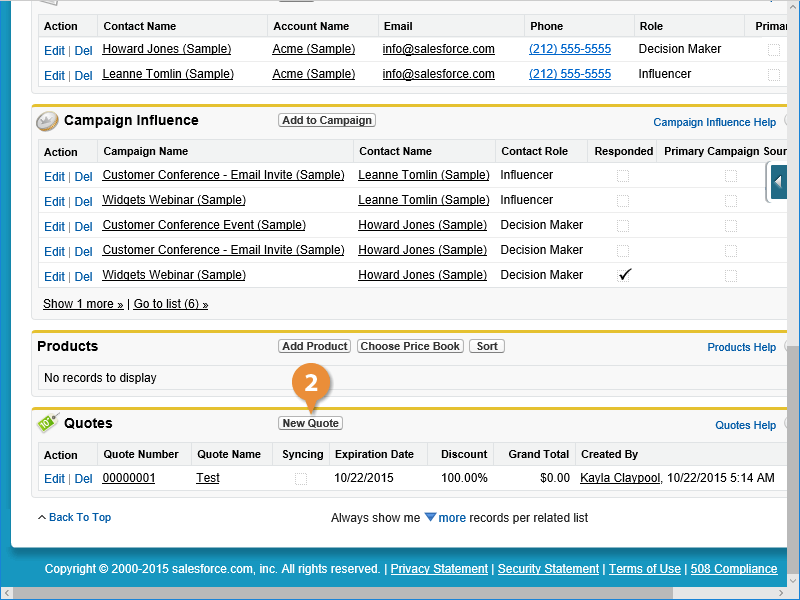Open Go to list (6) link

pos(171,304)
